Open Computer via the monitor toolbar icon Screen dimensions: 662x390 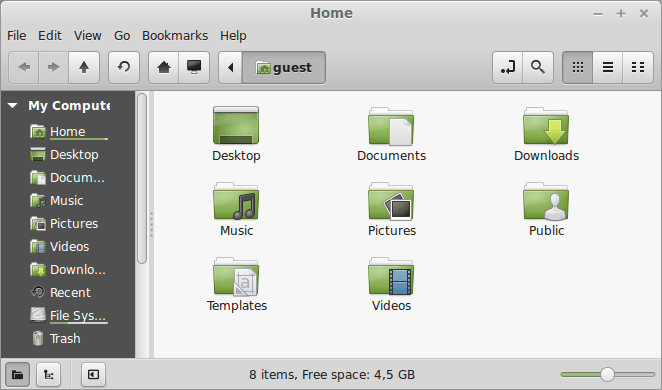click(x=194, y=68)
